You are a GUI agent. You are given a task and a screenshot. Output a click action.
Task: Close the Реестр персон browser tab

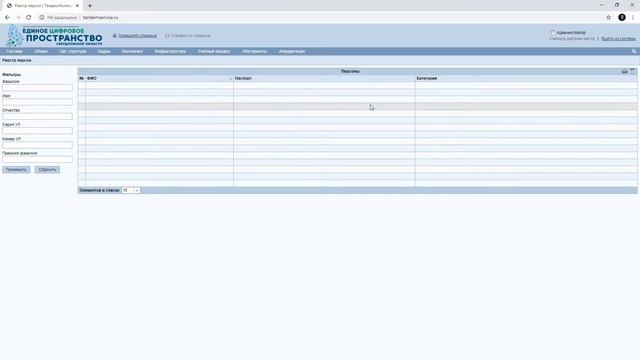pyautogui.click(x=77, y=6)
